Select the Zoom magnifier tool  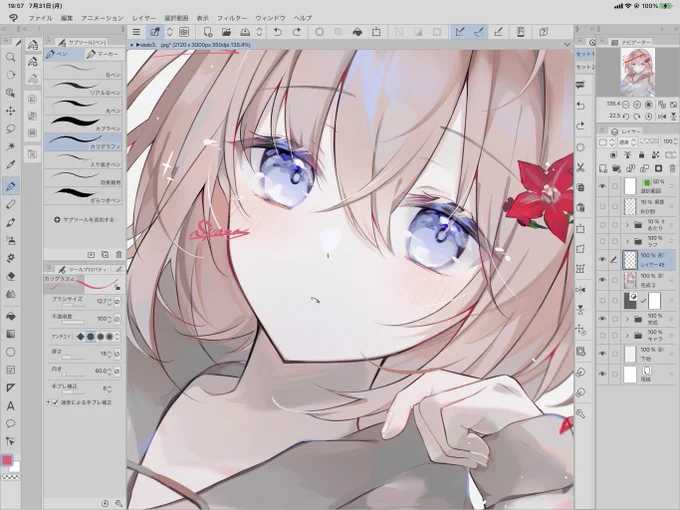click(x=11, y=57)
